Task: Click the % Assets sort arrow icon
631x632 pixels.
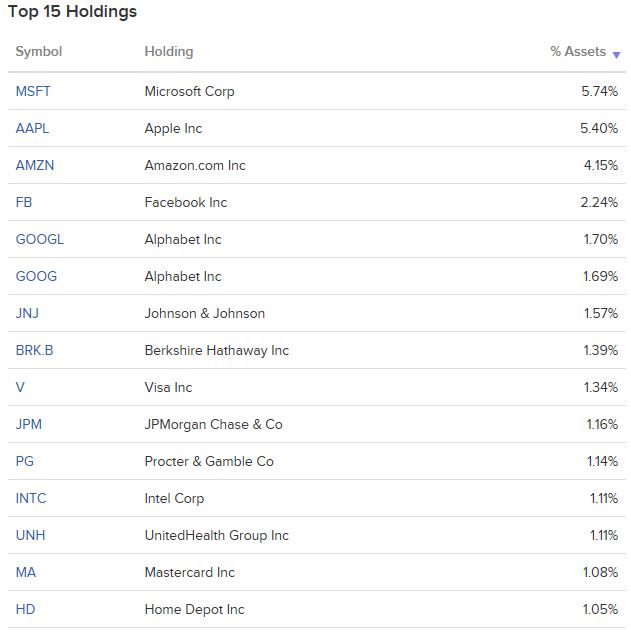Action: 616,55
